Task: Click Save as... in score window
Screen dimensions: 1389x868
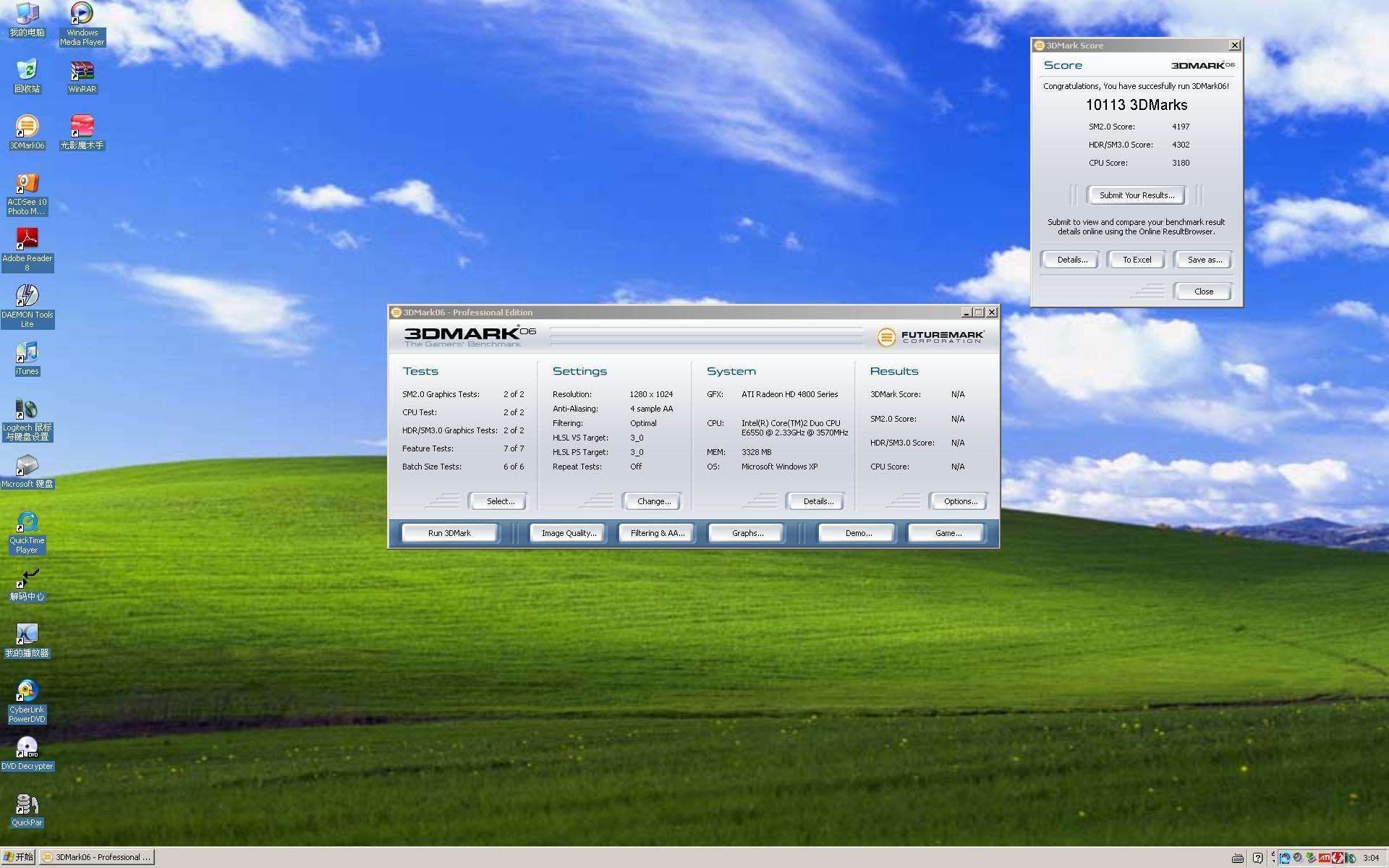Action: click(1204, 260)
